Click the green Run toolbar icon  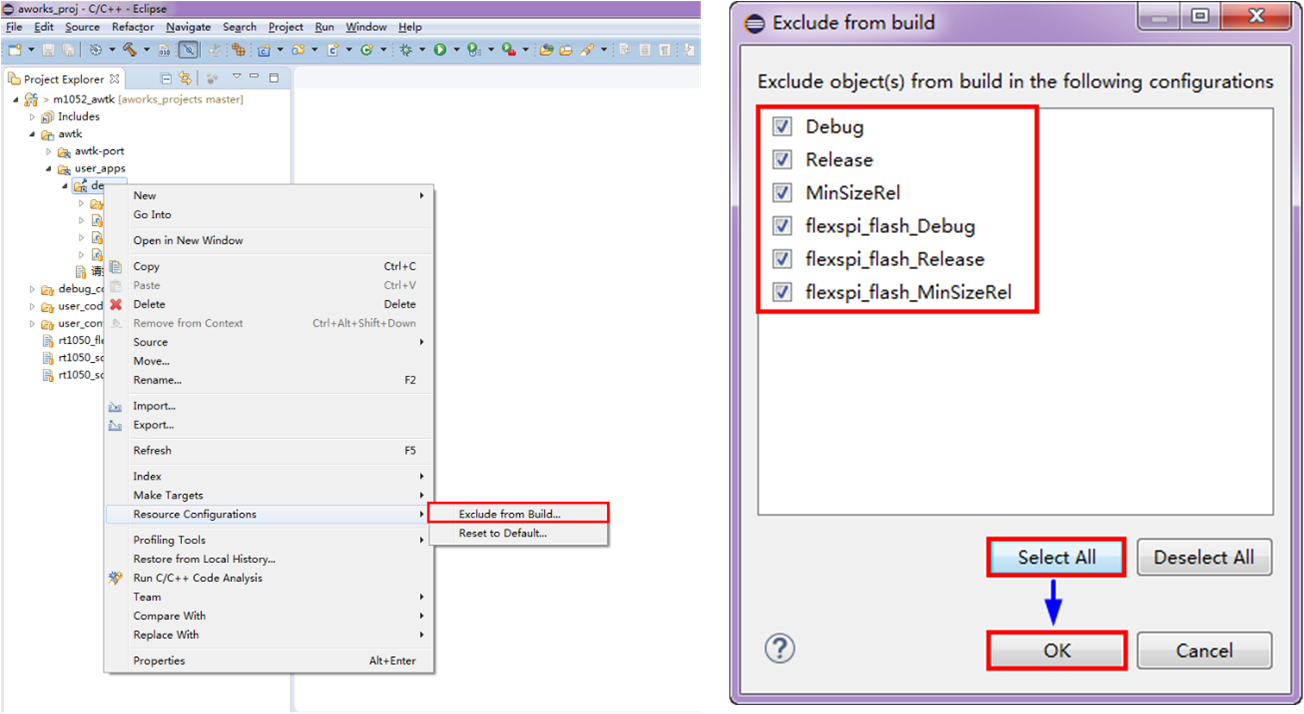439,49
